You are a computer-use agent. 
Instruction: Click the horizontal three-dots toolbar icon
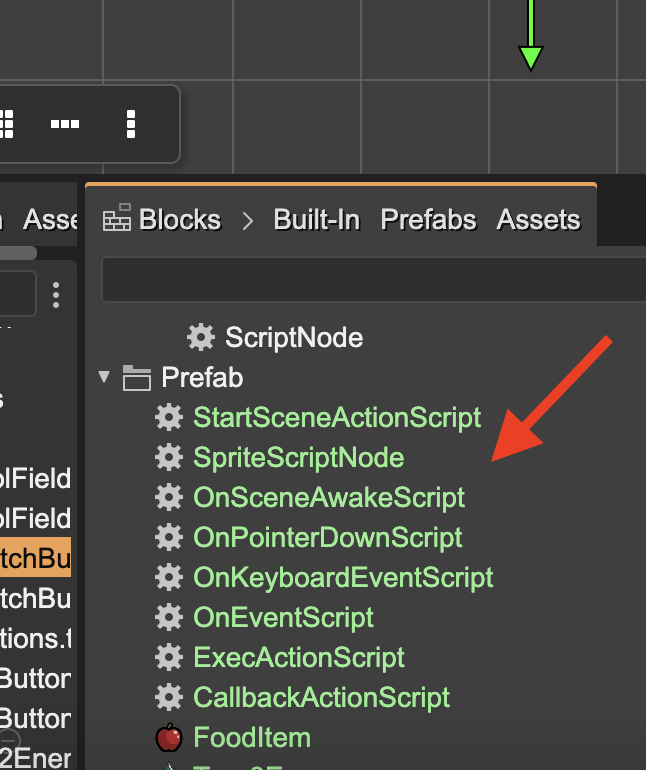[65, 124]
